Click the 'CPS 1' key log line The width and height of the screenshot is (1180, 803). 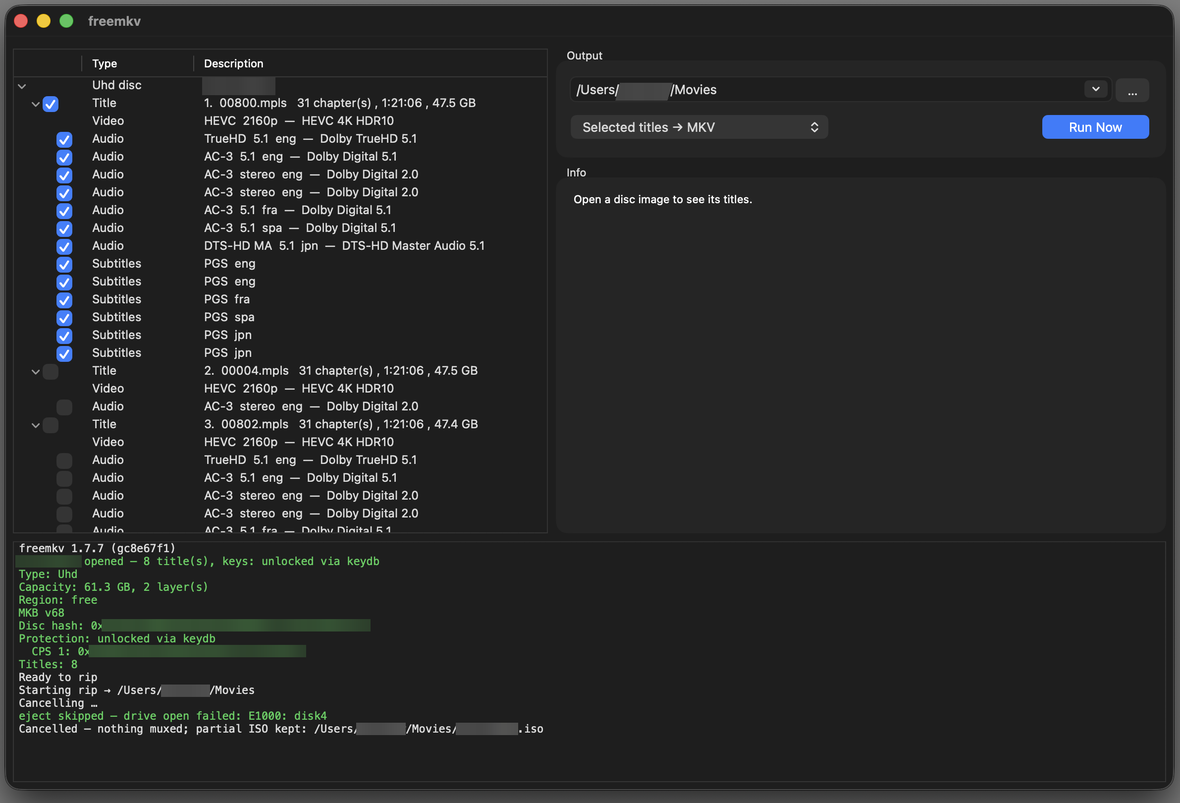pyautogui.click(x=169, y=651)
